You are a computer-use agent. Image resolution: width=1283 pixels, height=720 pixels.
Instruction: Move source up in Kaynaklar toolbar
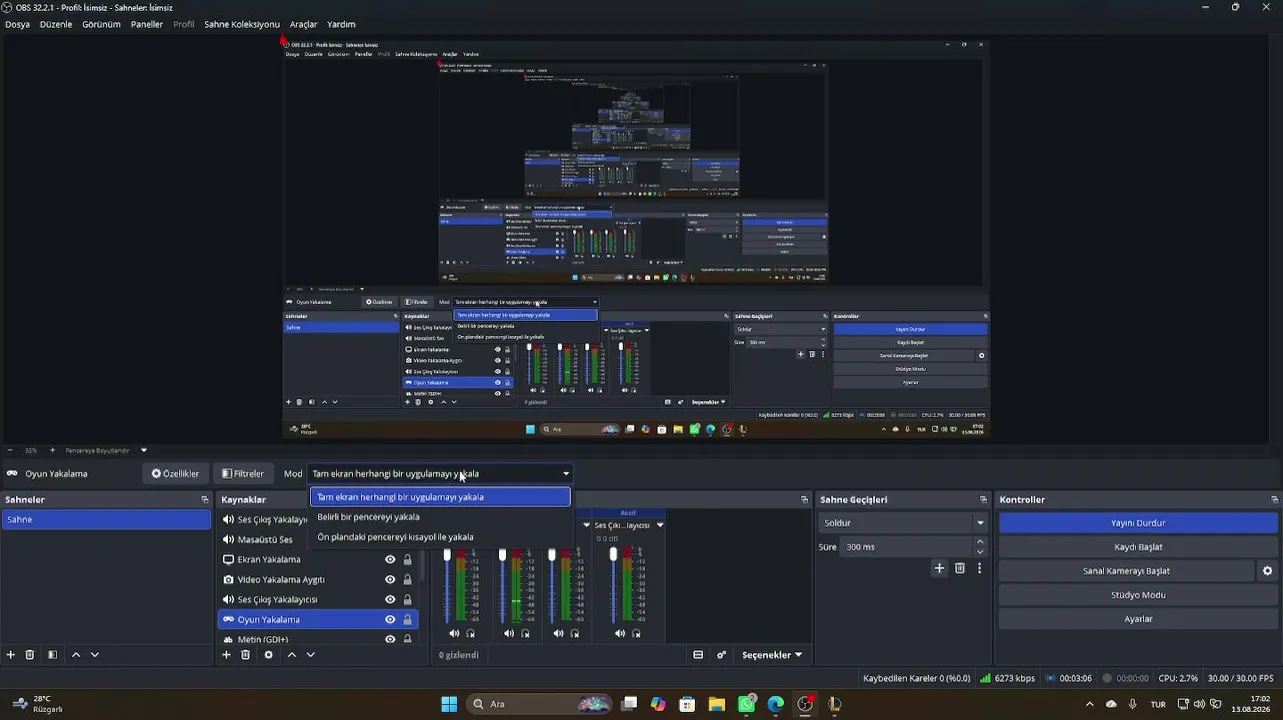pos(292,655)
